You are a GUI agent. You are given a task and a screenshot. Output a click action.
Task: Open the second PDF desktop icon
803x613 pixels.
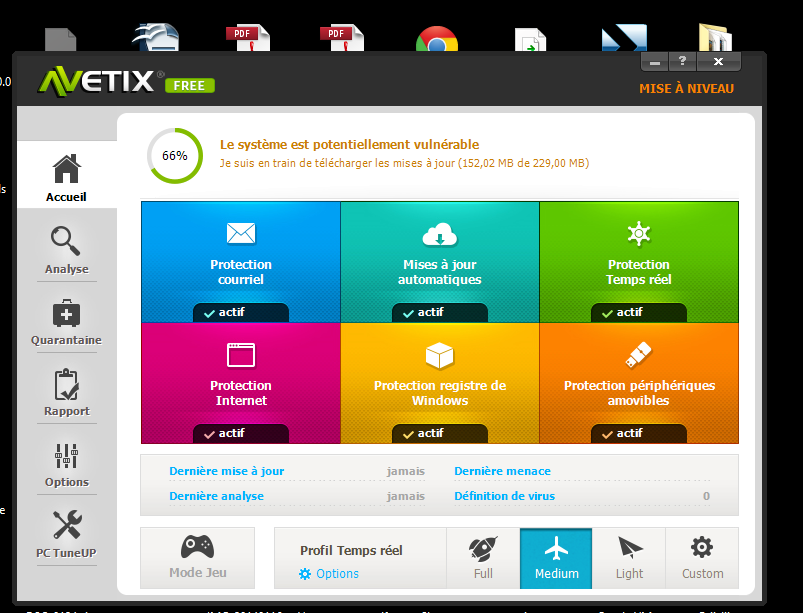[342, 38]
